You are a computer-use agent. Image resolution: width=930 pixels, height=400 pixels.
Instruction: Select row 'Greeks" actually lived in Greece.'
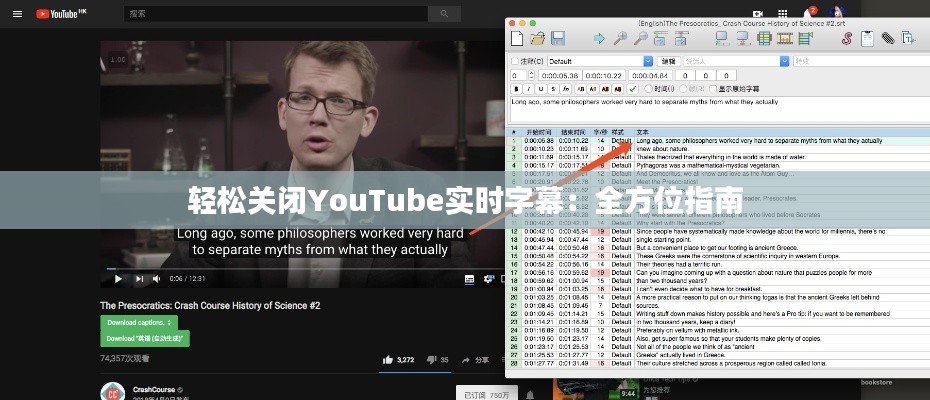point(718,355)
